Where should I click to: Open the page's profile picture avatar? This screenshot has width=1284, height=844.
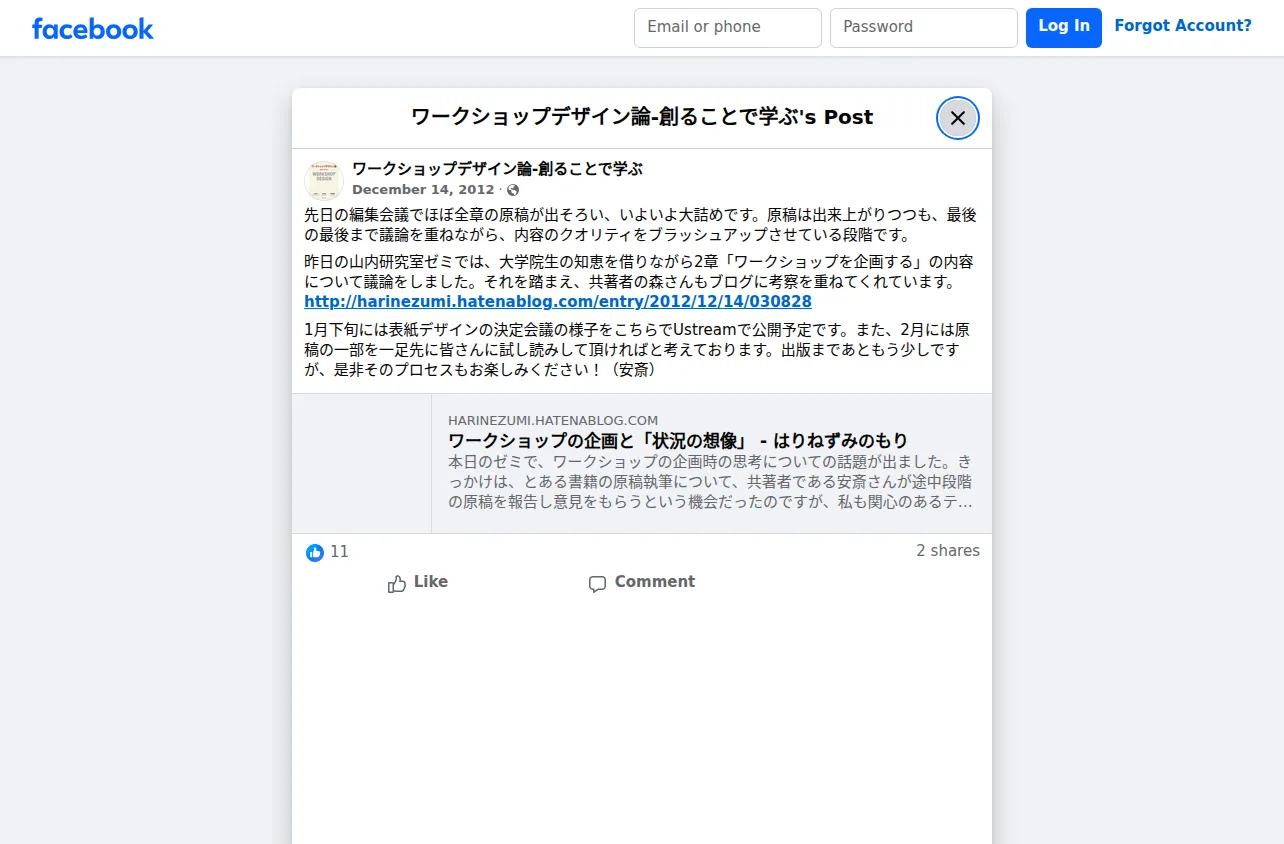tap(324, 179)
